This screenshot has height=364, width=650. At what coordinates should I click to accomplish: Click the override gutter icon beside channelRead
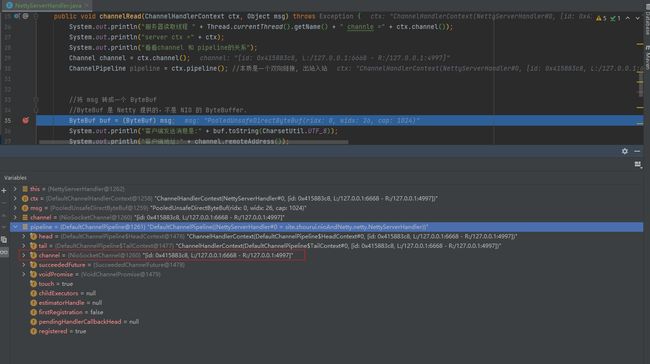[x=17, y=16]
